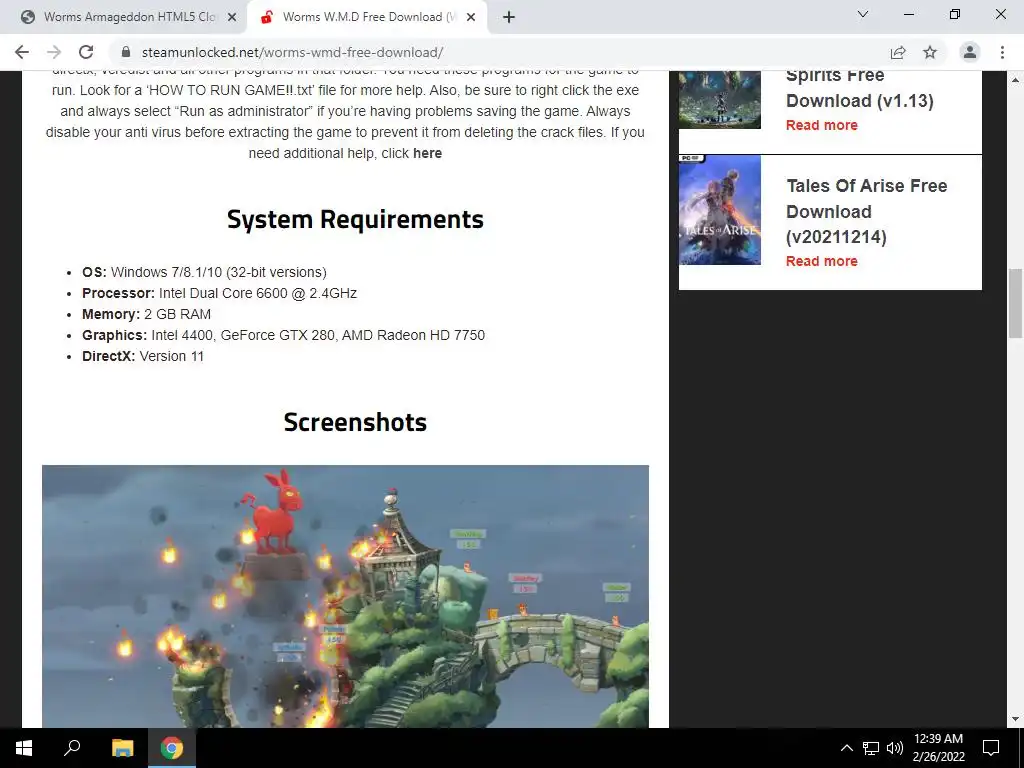Close the Worms W.M.D Free Download tab

pos(471,17)
